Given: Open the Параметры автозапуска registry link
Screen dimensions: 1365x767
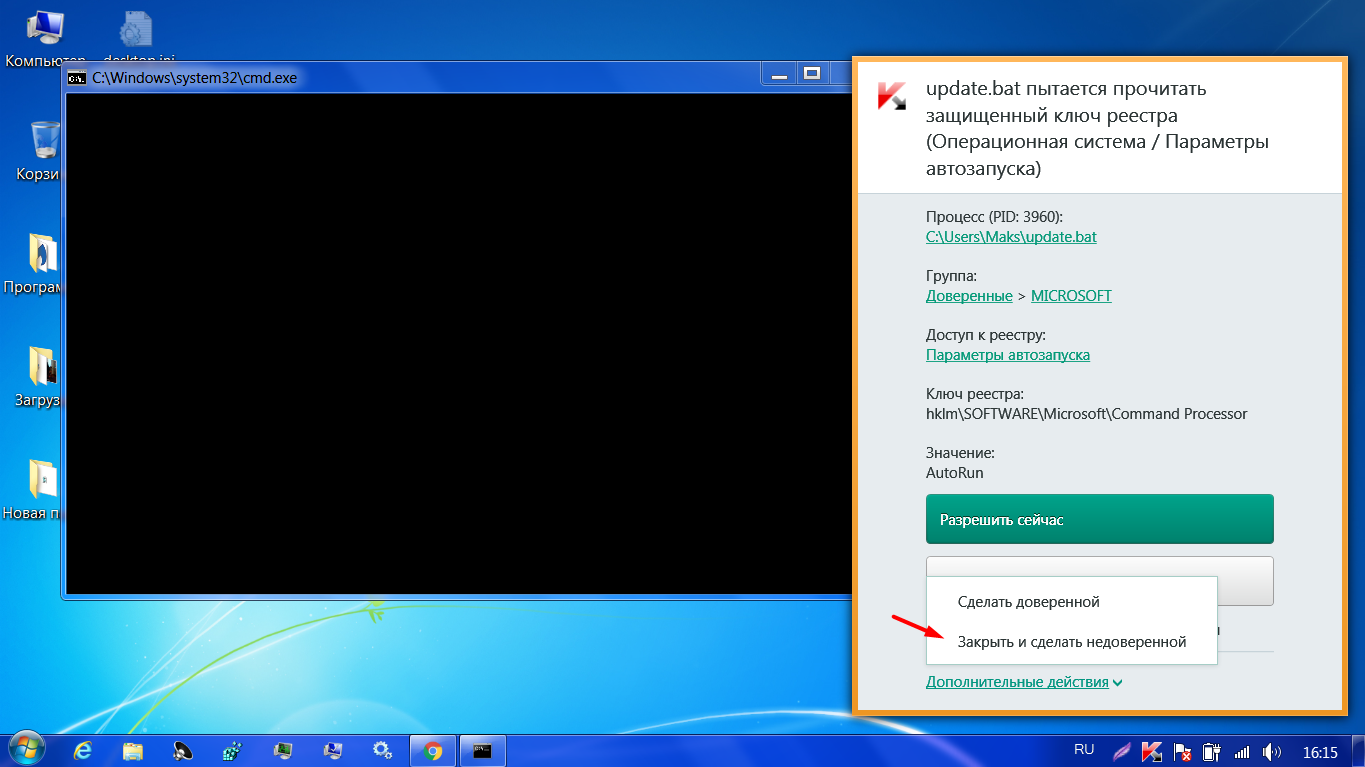Looking at the screenshot, I should click(1008, 355).
